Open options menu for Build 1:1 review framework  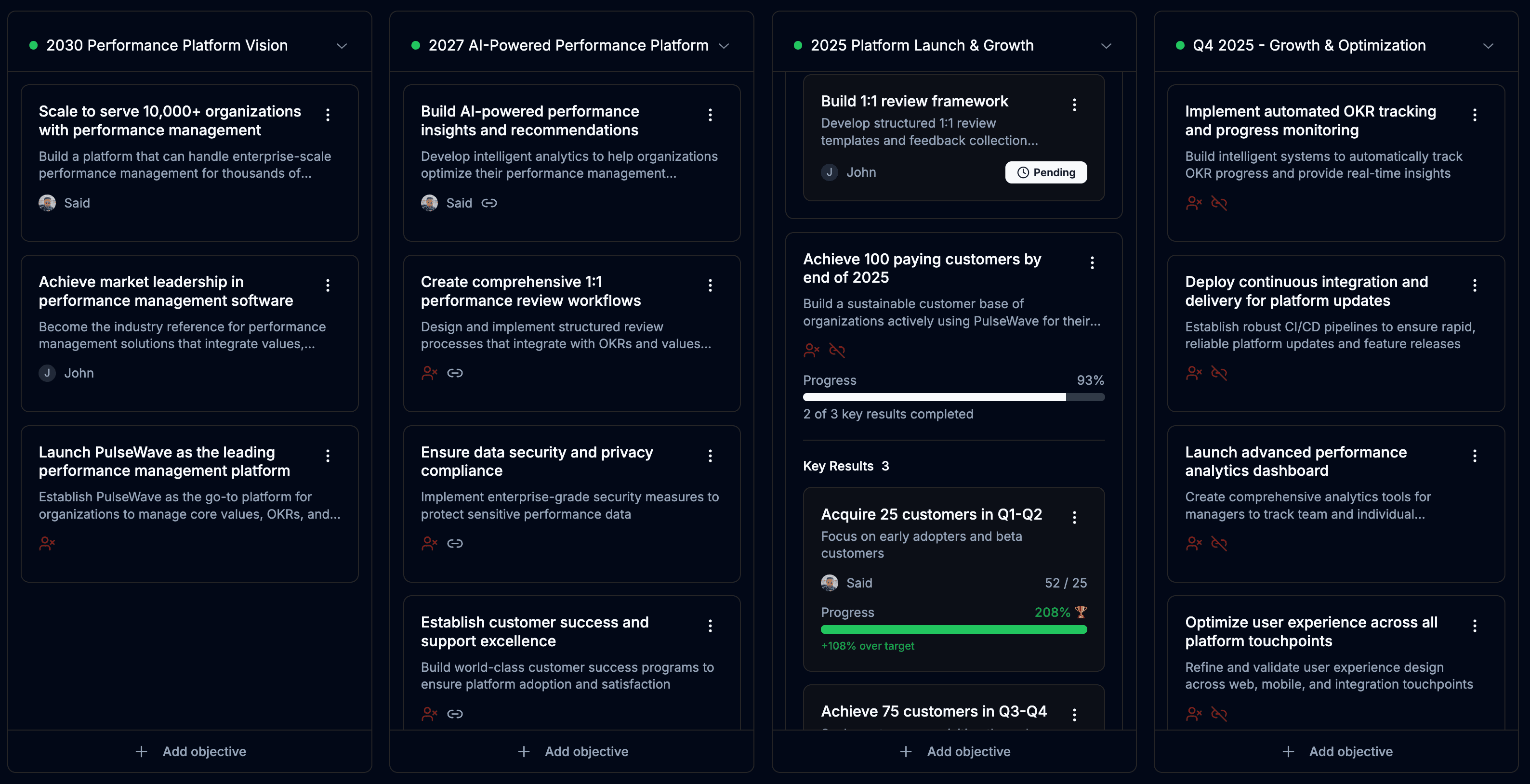click(x=1074, y=105)
